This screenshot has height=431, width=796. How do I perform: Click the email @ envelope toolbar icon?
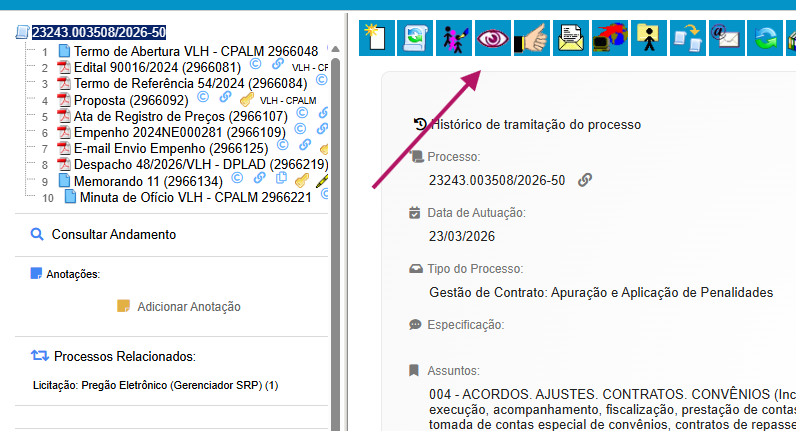pos(727,38)
